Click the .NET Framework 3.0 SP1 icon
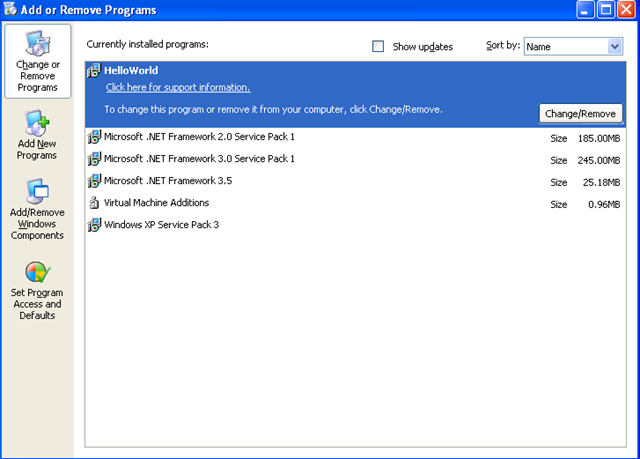Image resolution: width=640 pixels, height=459 pixels. 94,159
